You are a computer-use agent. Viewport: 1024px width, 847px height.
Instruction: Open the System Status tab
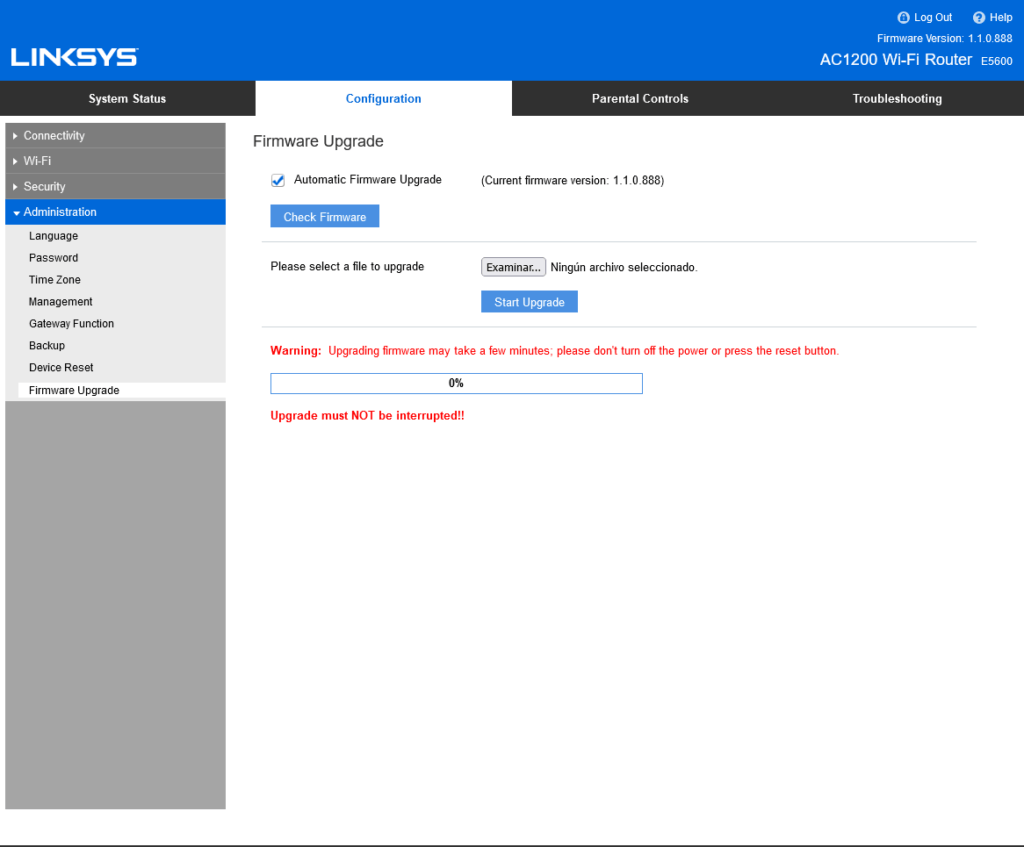127,99
